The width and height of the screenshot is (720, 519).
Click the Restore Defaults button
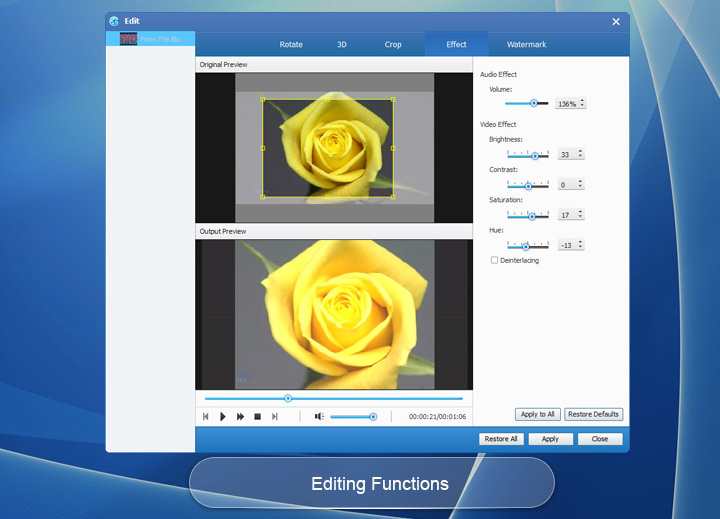[x=593, y=414]
